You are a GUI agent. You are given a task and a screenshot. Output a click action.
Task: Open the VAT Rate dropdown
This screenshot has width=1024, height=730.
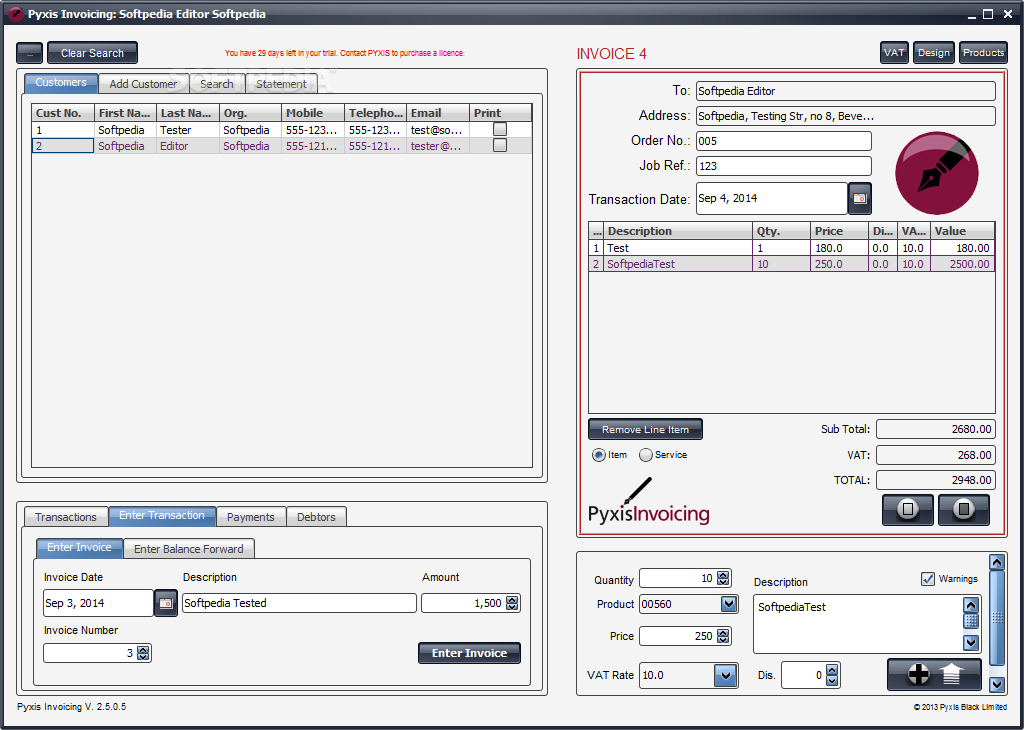[x=725, y=675]
